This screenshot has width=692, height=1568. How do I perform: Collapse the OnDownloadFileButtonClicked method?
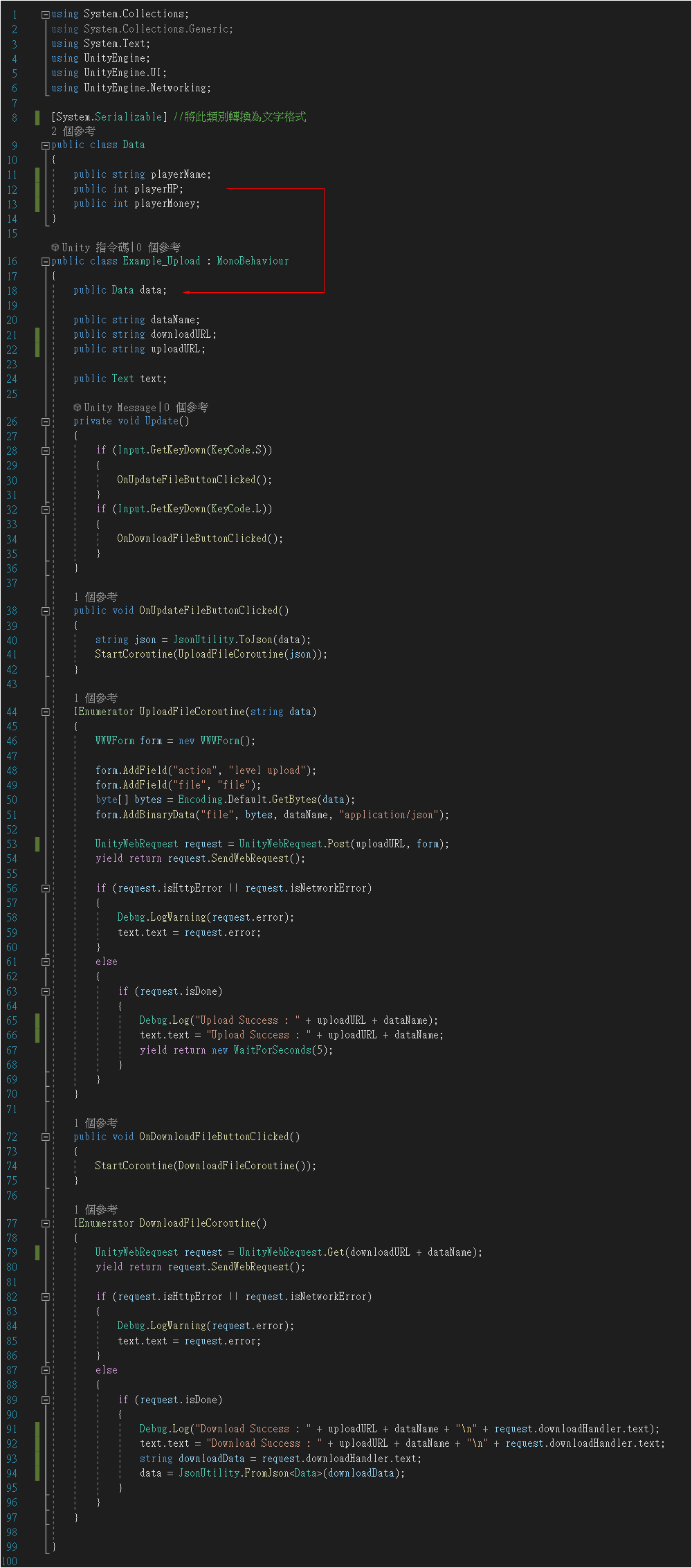pos(46,1137)
